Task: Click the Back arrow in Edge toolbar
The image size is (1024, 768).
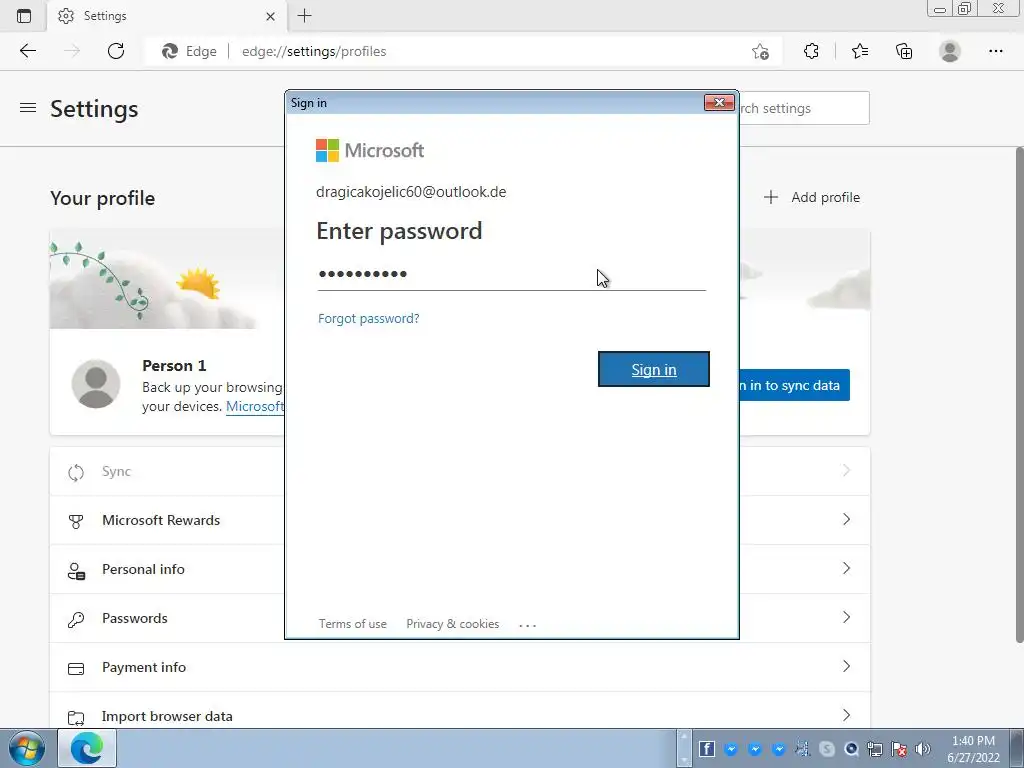Action: [x=27, y=51]
